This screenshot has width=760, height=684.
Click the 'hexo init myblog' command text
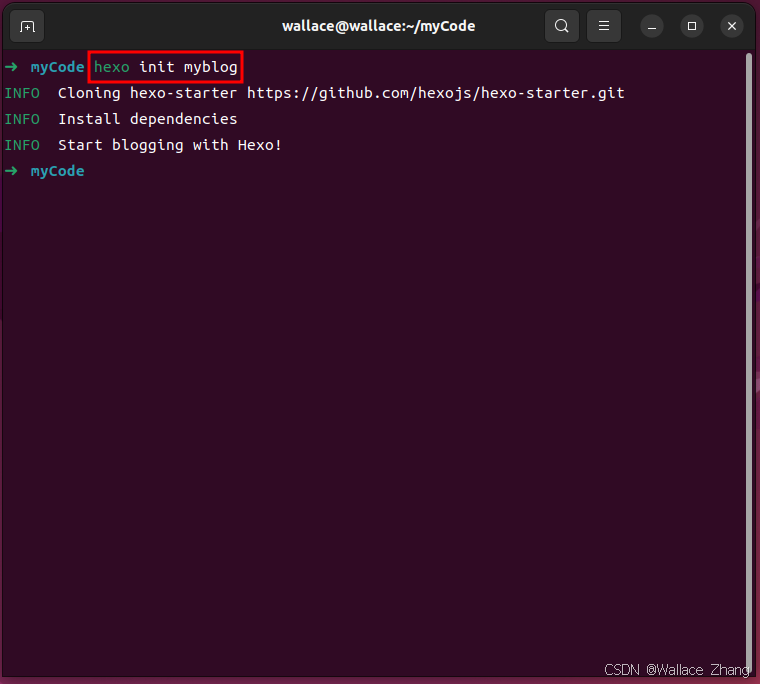(x=165, y=67)
